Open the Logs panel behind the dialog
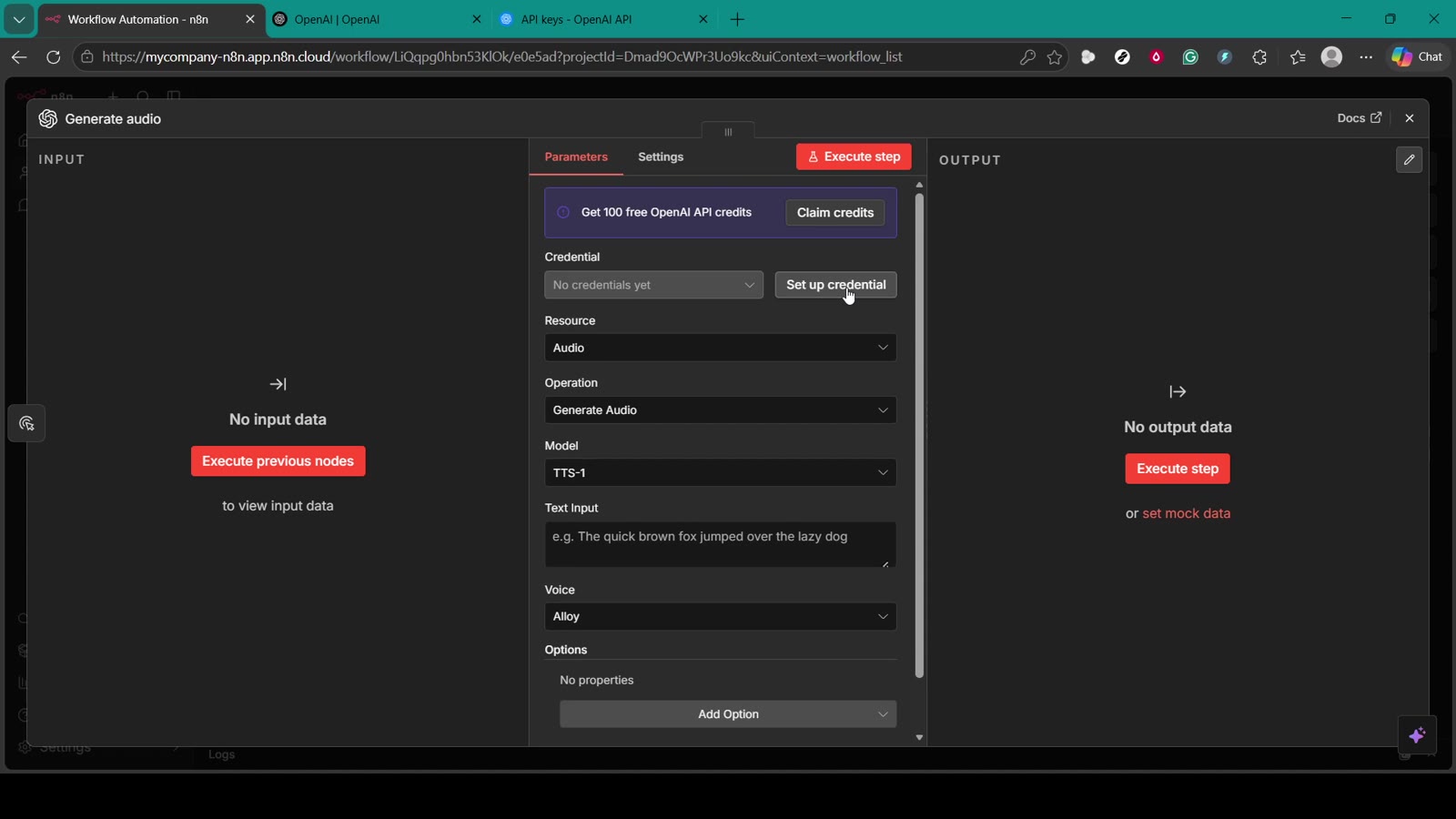This screenshot has width=1456, height=819. (x=221, y=754)
